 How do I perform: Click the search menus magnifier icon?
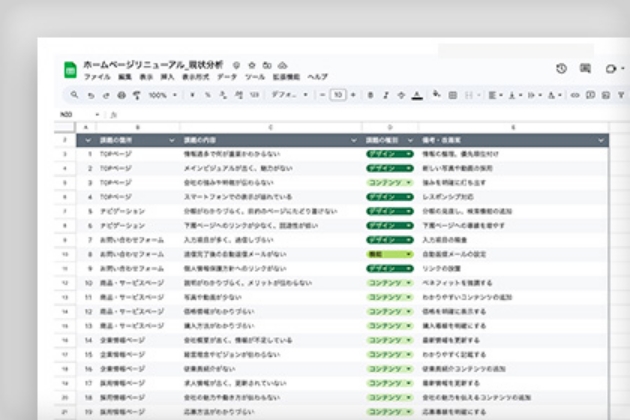pyautogui.click(x=74, y=95)
